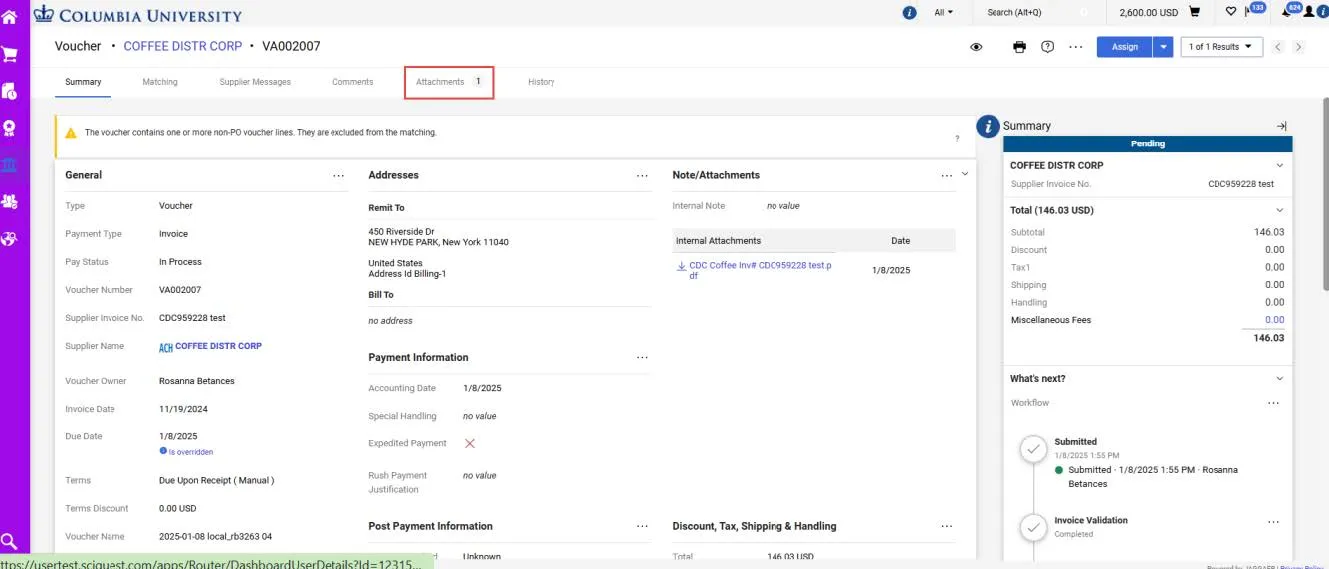Switch to the Supplier Messages tab
1329x569 pixels.
coord(255,82)
